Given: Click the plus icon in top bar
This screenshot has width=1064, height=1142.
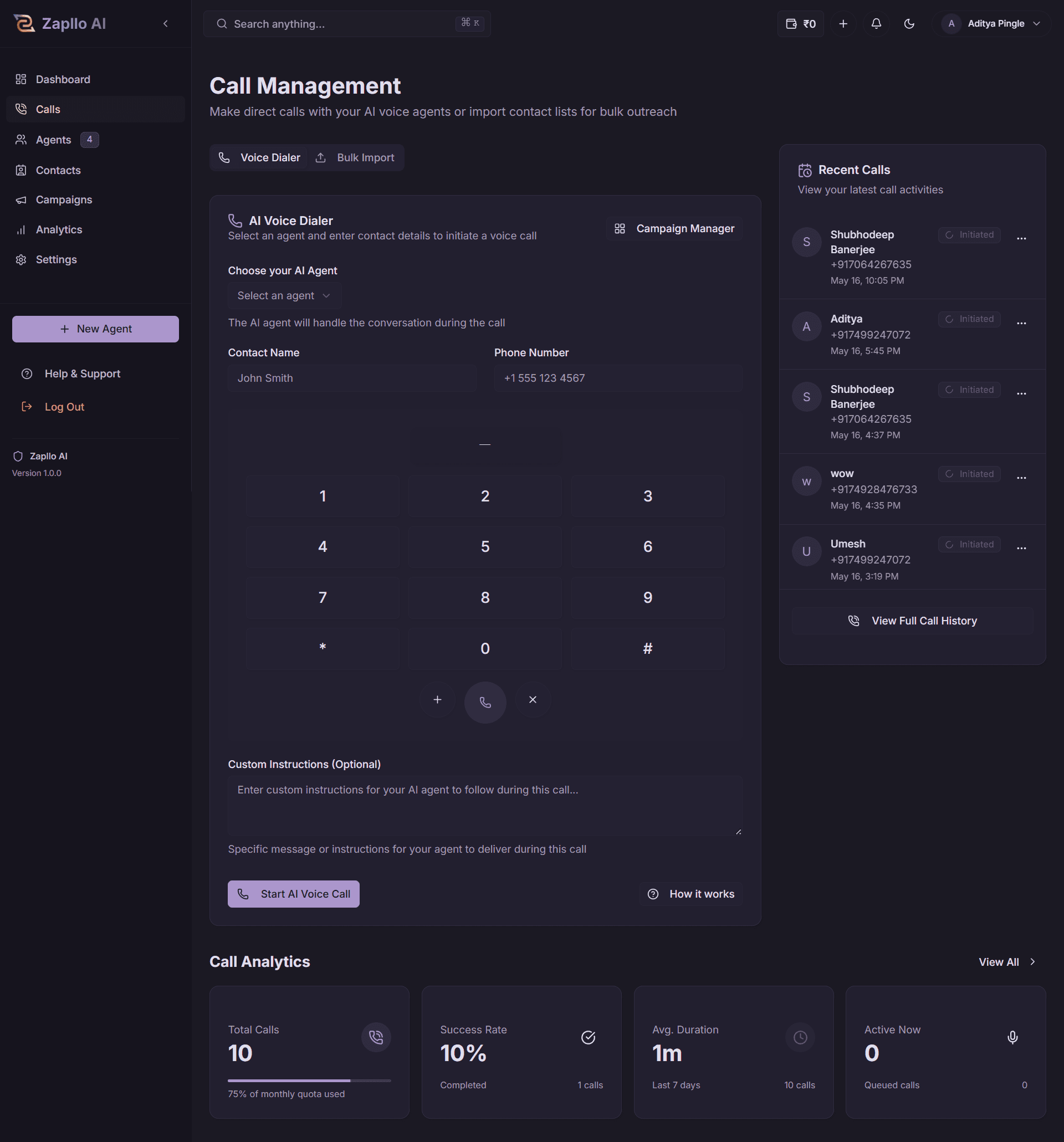Looking at the screenshot, I should [x=843, y=24].
